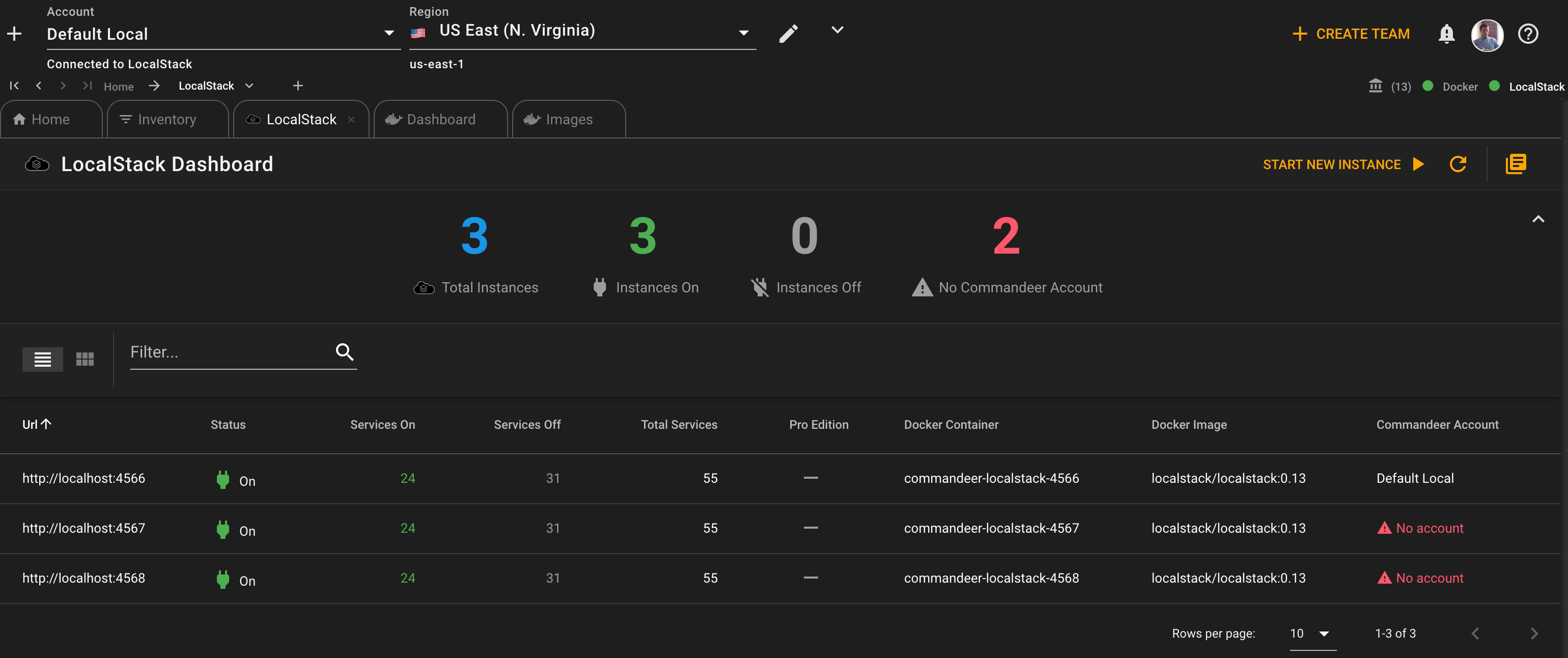Navigate back in history arrow
This screenshot has height=658, width=1568.
tap(39, 86)
